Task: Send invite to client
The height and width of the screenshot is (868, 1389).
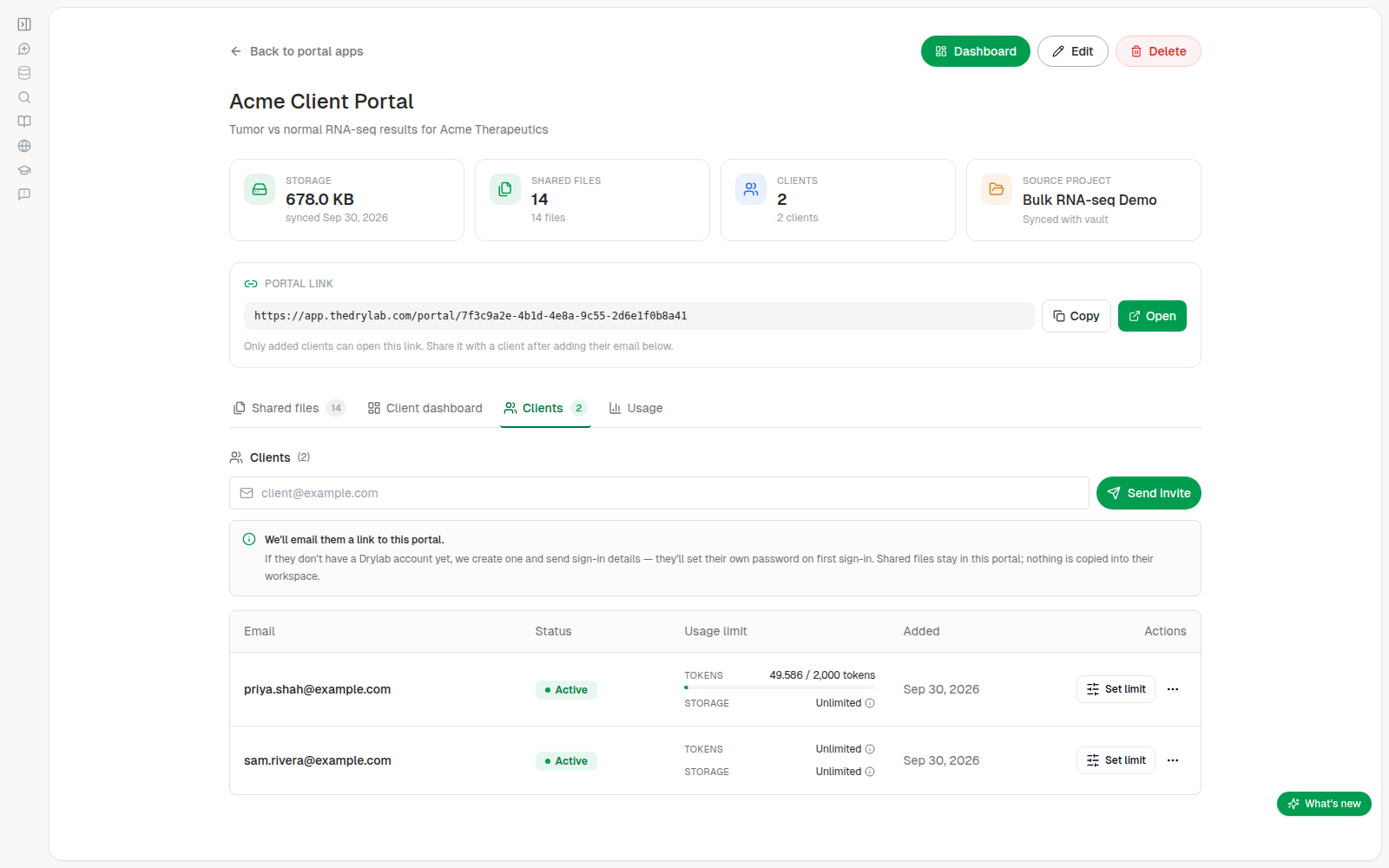Action: pos(1149,493)
